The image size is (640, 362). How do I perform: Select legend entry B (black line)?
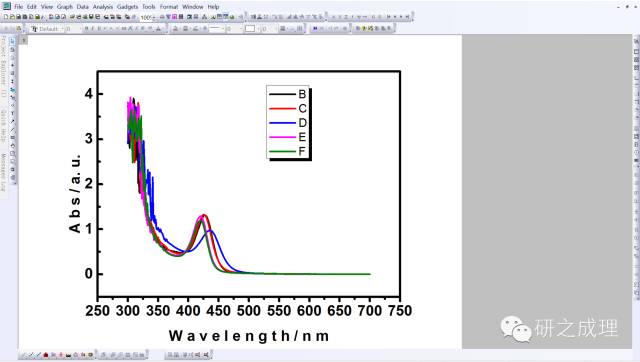(x=287, y=94)
